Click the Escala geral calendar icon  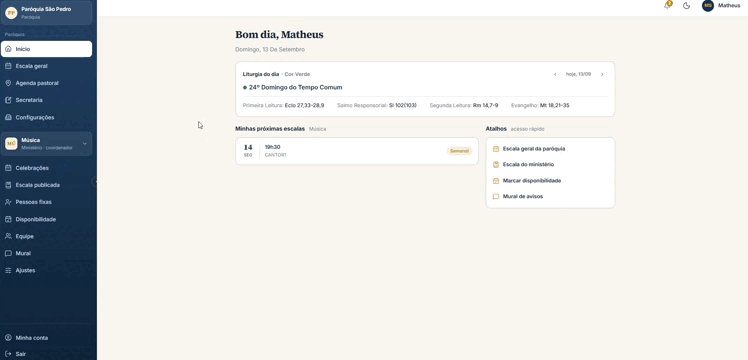pos(8,66)
